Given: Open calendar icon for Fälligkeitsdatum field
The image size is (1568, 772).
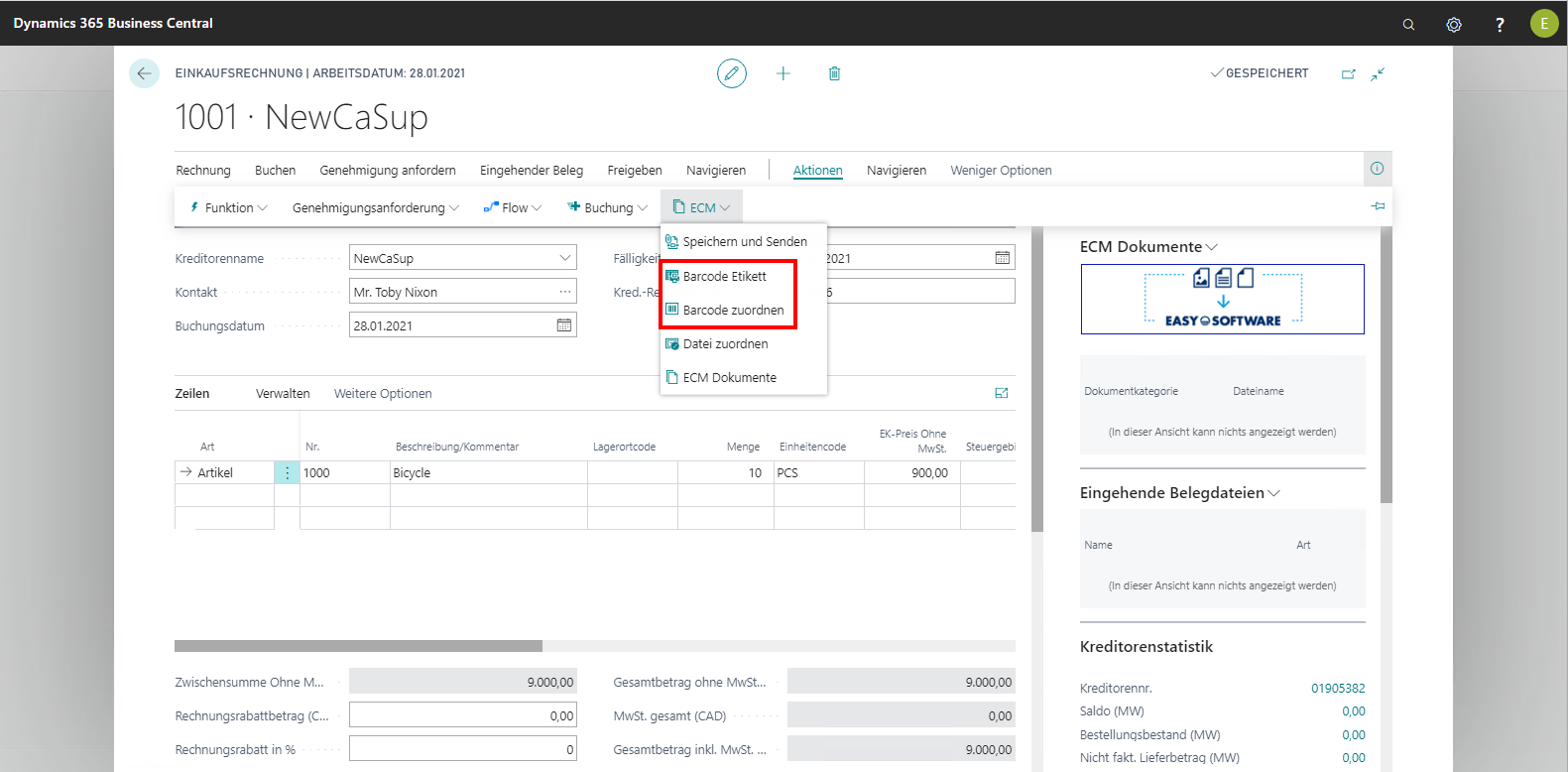Looking at the screenshot, I should [x=1003, y=258].
